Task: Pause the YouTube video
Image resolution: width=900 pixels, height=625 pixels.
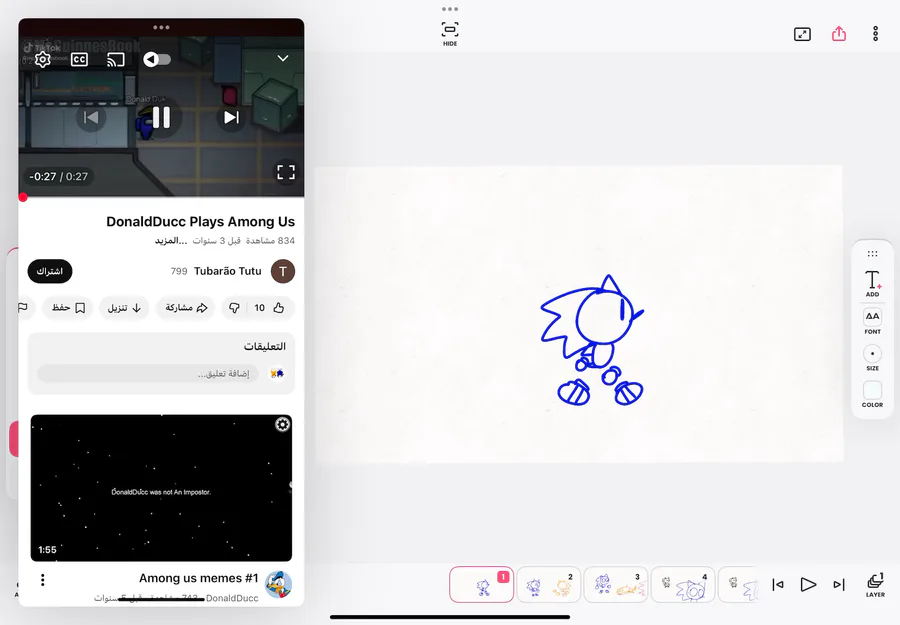Action: tap(161, 117)
